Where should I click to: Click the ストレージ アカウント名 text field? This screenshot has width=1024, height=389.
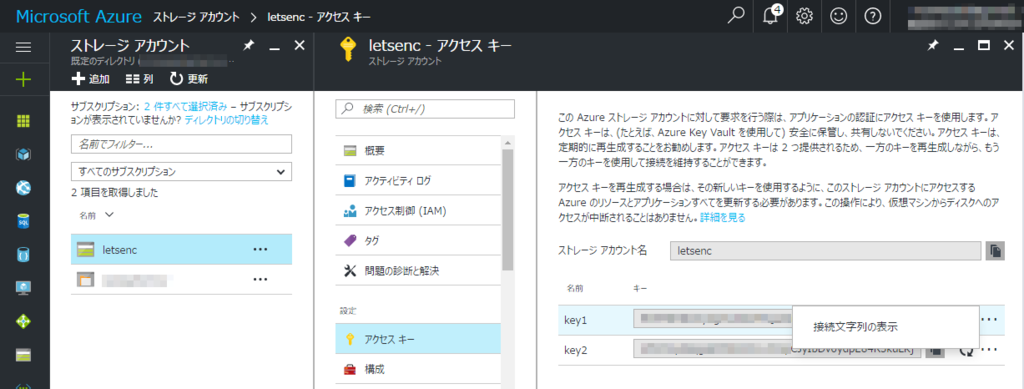825,251
